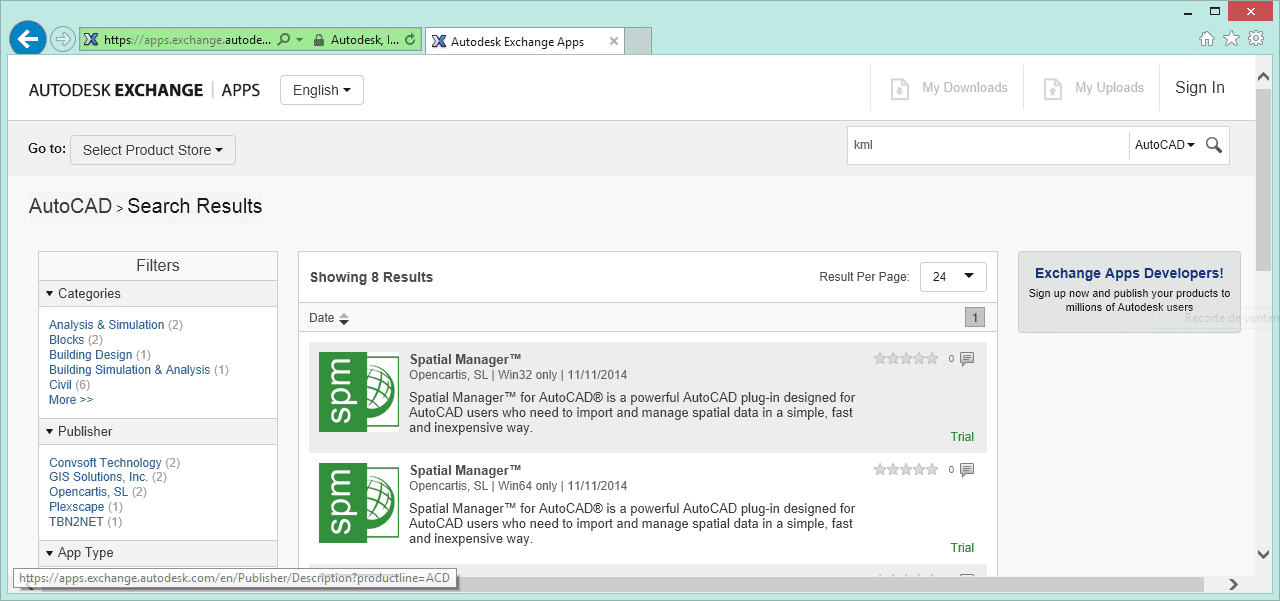Go back with the browser back arrow

coord(28,39)
